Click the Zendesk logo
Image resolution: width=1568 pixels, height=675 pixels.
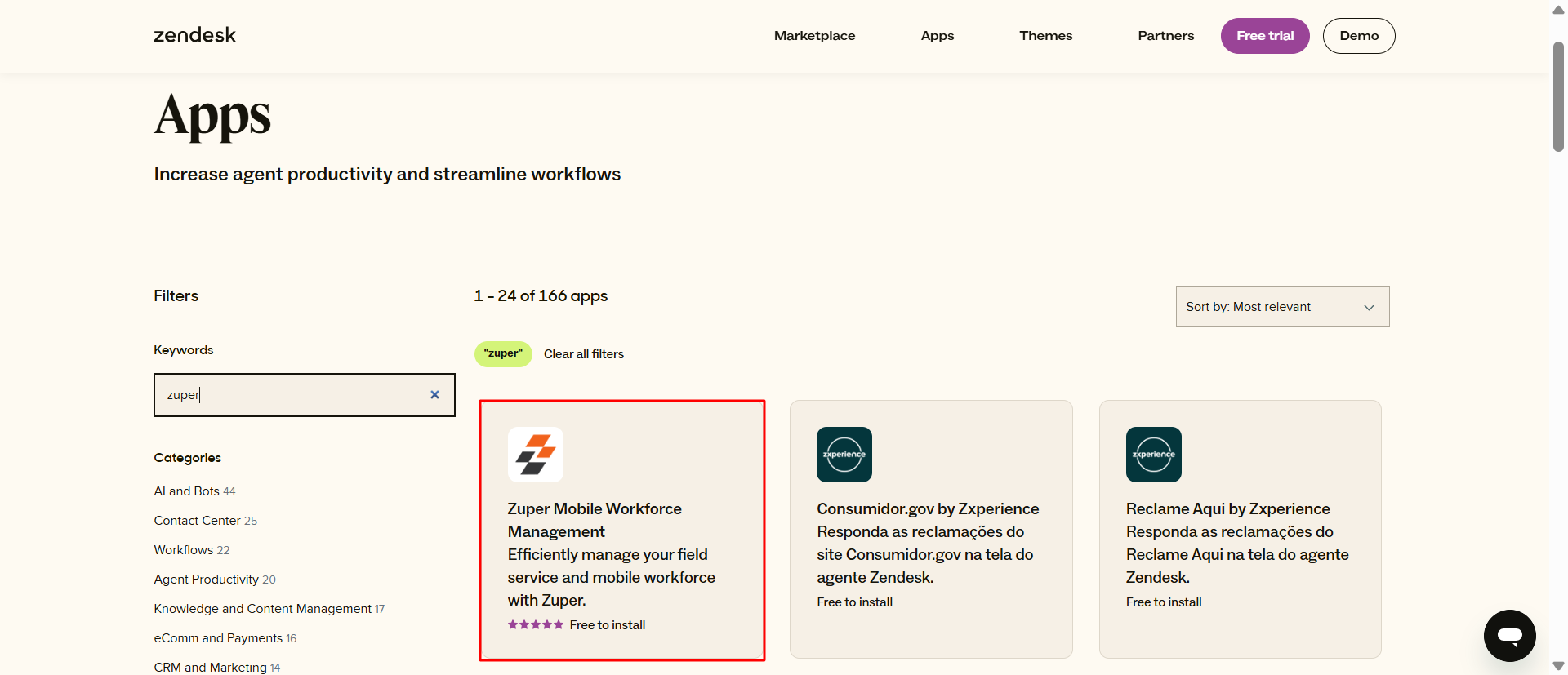pos(194,35)
